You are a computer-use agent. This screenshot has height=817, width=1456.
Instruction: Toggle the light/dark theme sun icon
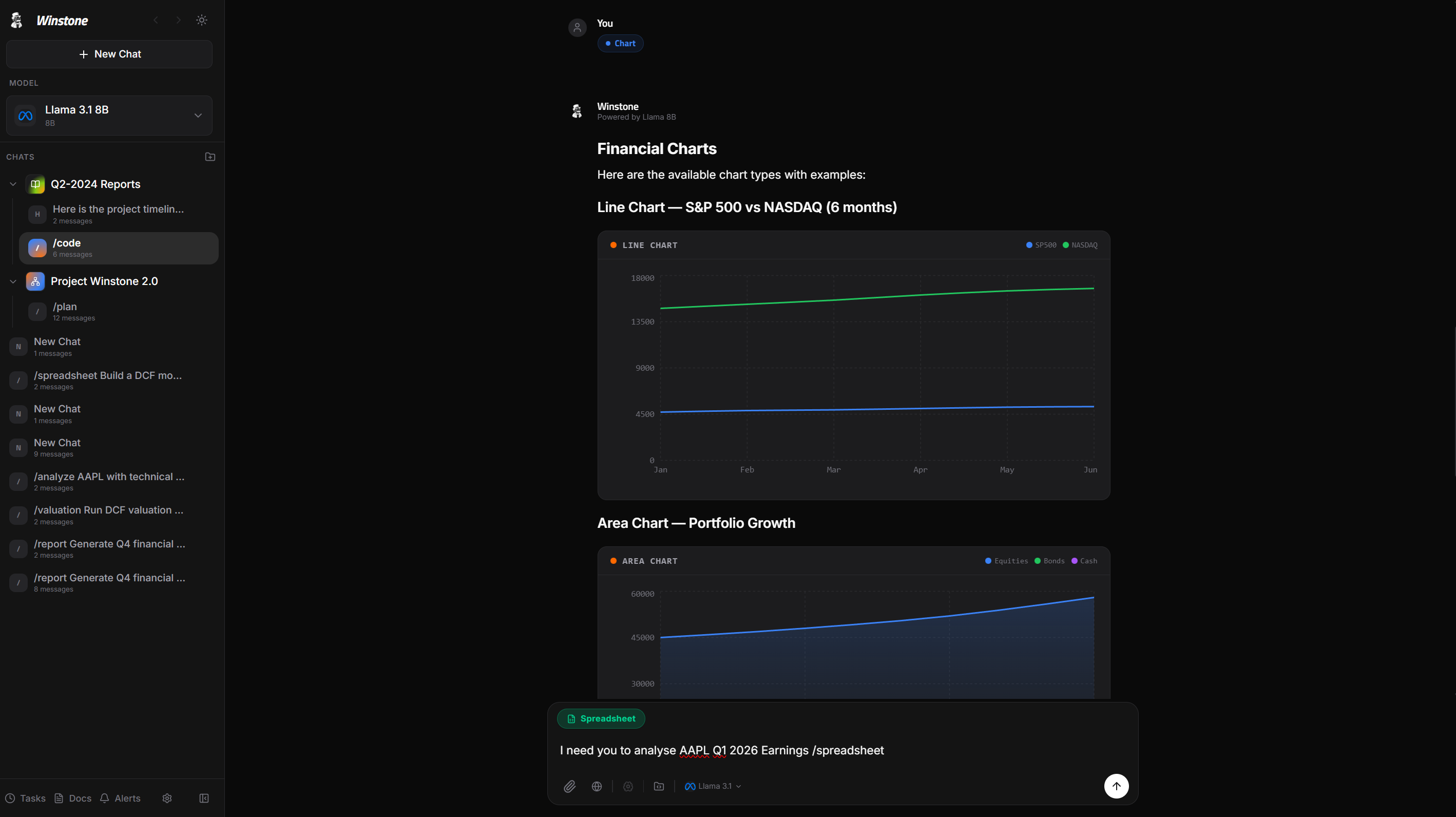202,21
